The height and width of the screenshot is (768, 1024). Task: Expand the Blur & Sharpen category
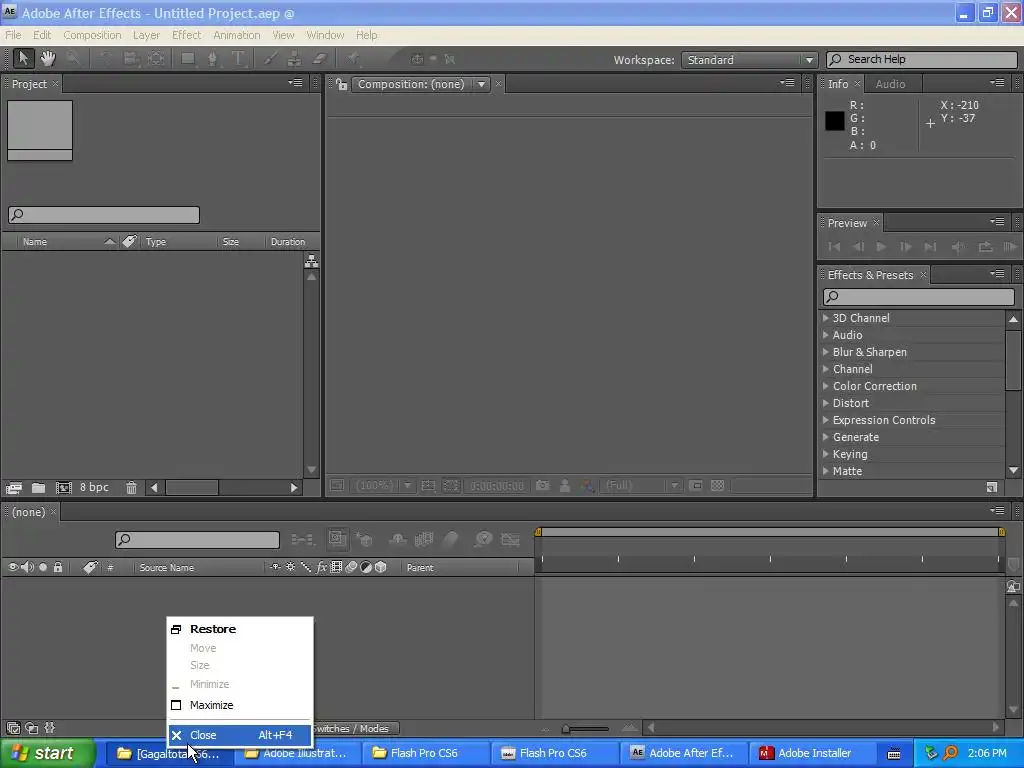(826, 352)
